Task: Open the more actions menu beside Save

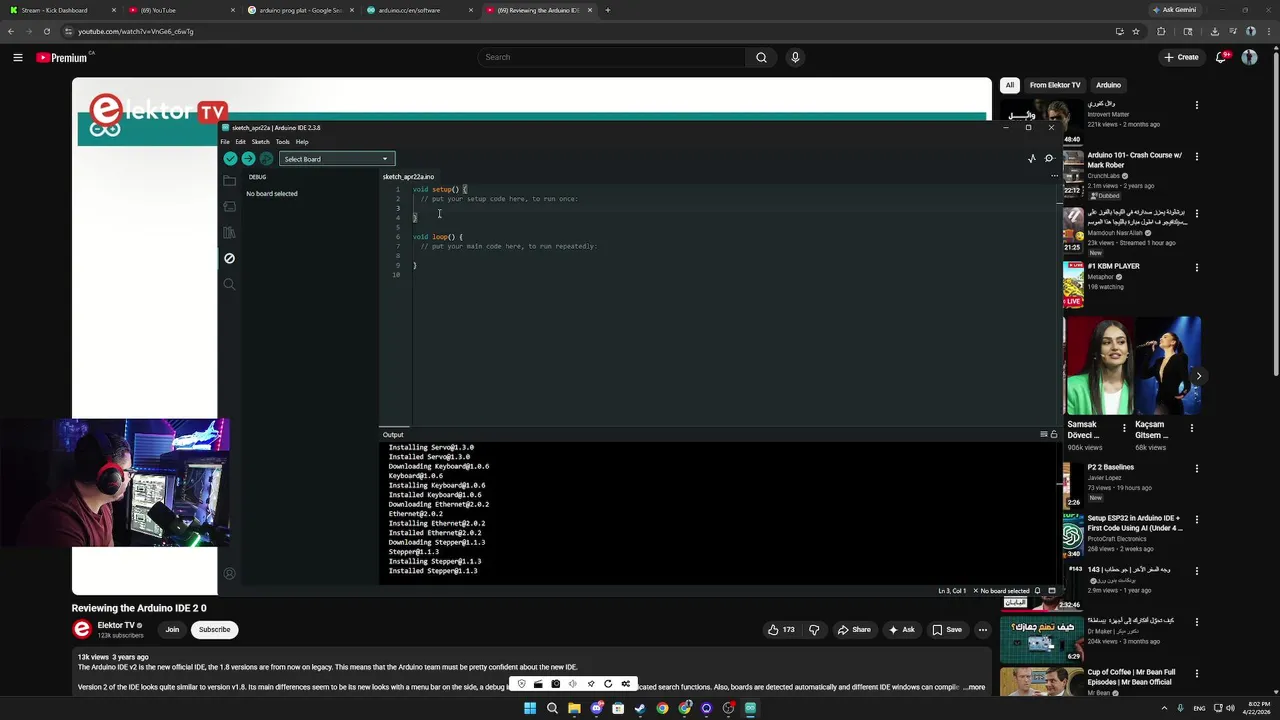Action: pos(983,629)
